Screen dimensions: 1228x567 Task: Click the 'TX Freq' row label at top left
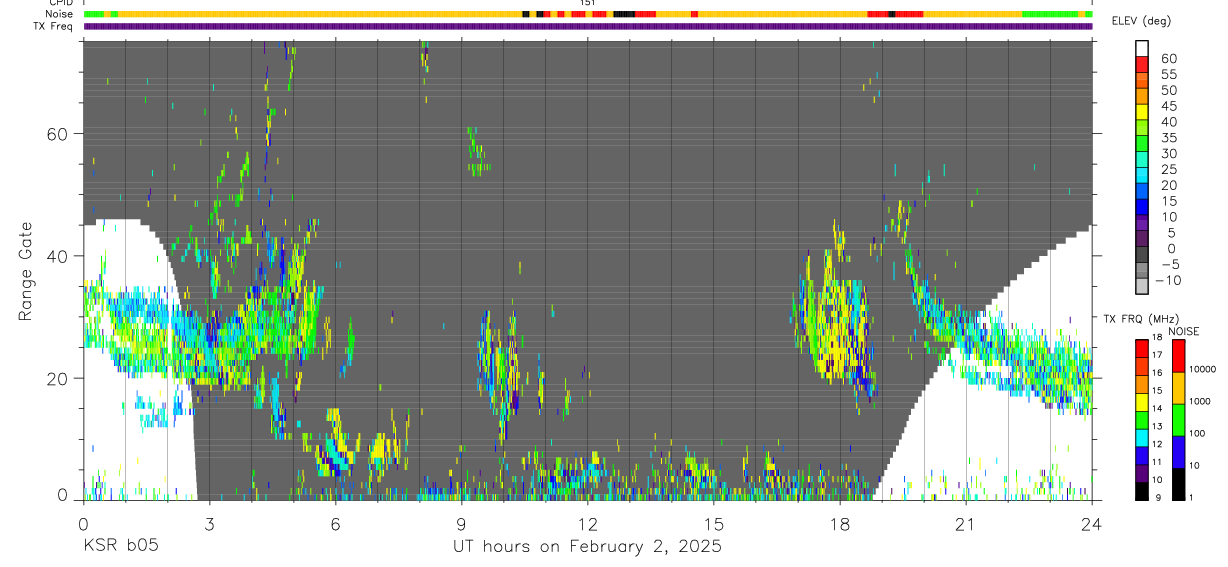point(54,26)
